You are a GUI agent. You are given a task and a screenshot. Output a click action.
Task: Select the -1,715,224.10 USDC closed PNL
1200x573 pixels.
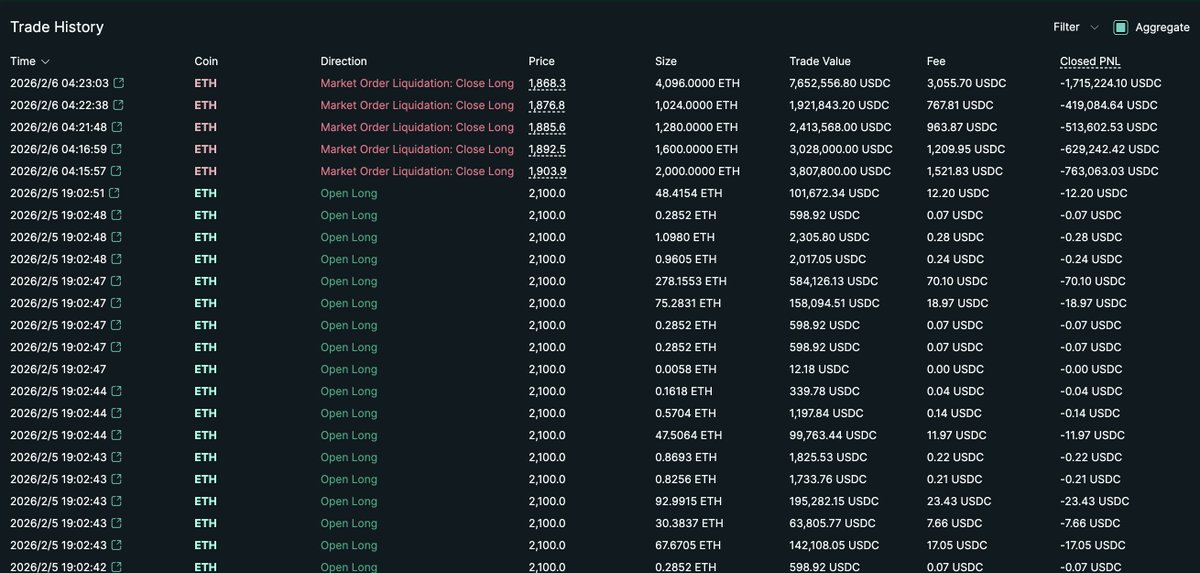[x=1111, y=83]
